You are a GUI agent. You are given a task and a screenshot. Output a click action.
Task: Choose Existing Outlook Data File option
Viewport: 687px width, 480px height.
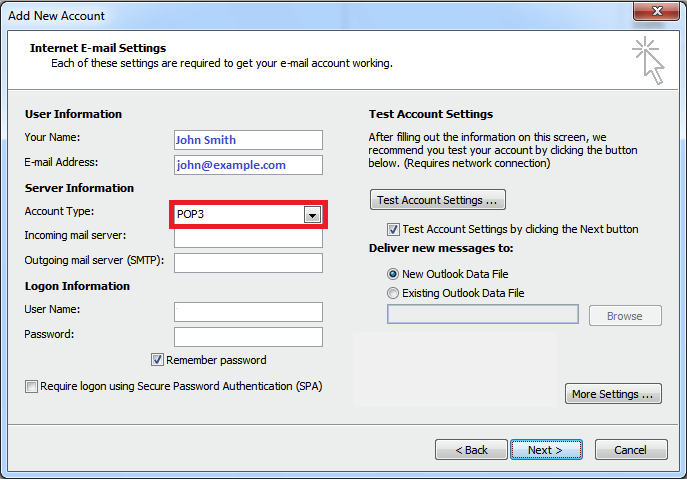click(x=393, y=293)
